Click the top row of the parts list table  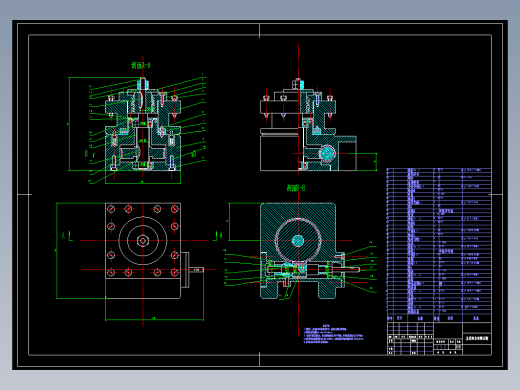(439, 170)
